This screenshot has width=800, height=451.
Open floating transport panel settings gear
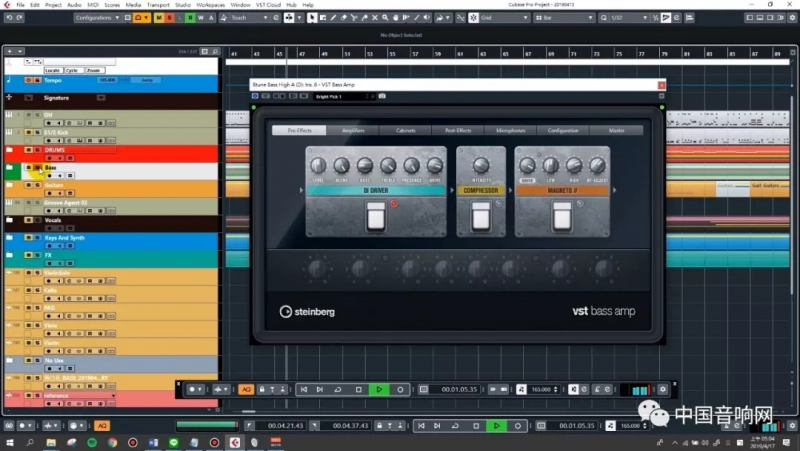point(663,389)
